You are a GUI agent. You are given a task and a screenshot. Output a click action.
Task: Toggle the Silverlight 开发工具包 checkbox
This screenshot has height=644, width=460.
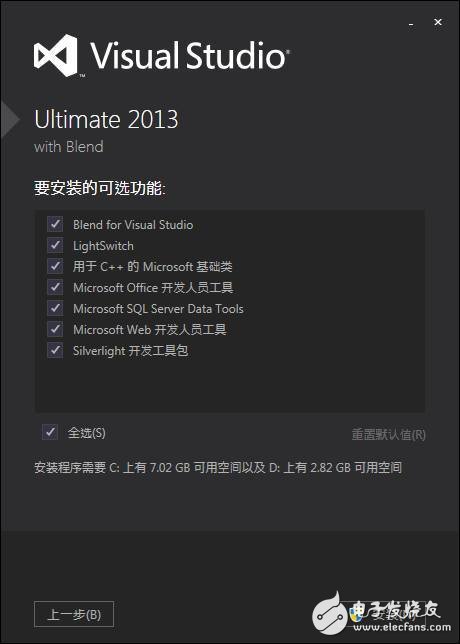[x=55, y=350]
